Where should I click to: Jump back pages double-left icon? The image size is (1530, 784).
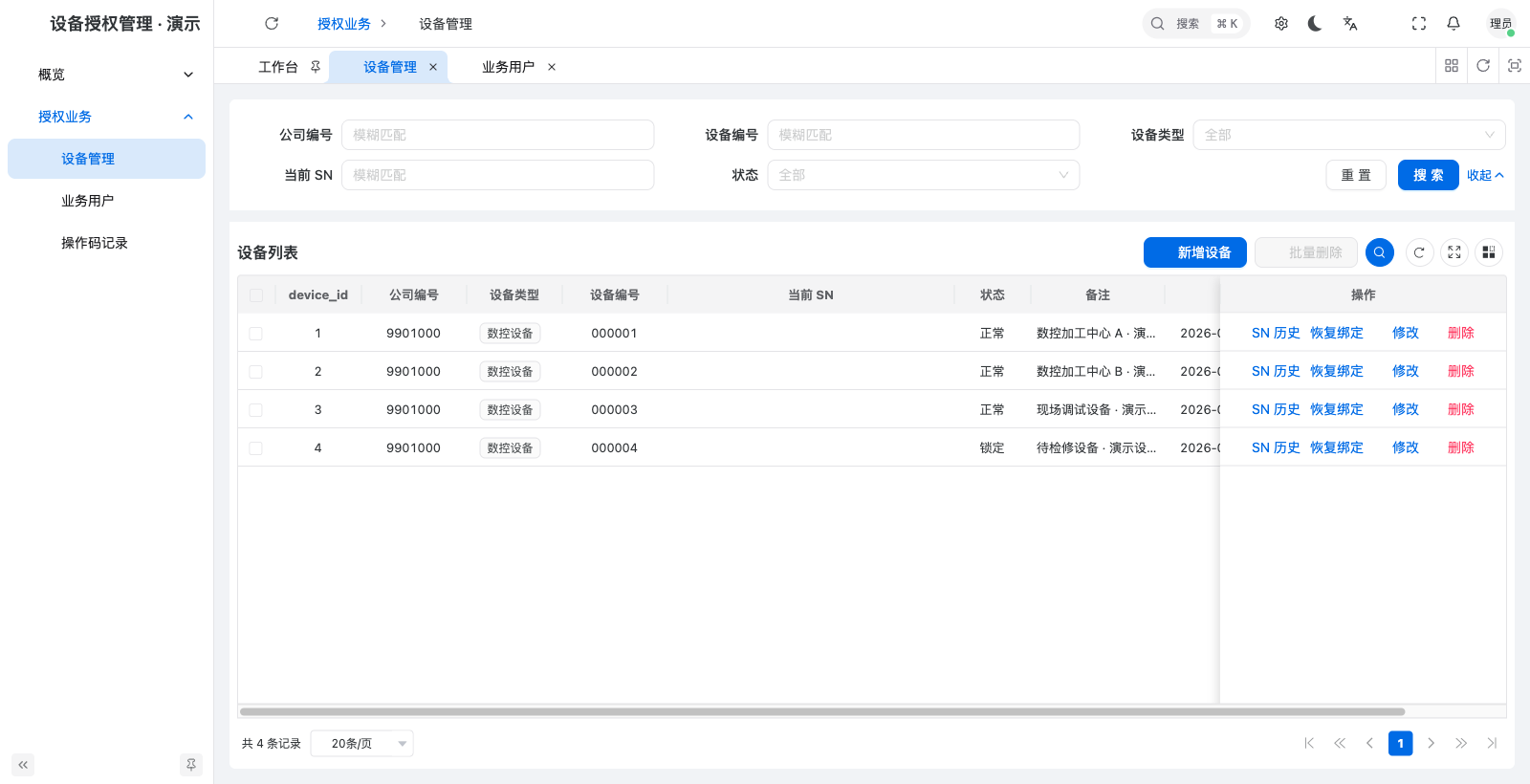[x=1340, y=743]
